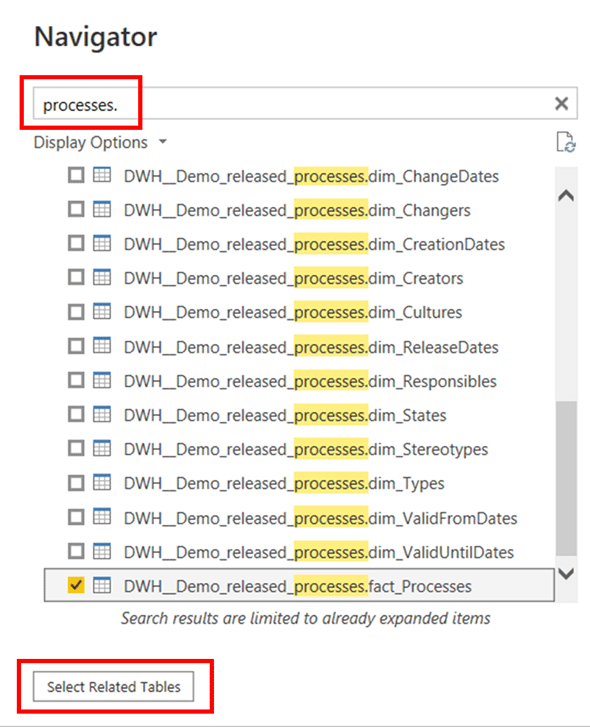Click the refresh navigator icon
The width and height of the screenshot is (590, 727).
click(565, 142)
